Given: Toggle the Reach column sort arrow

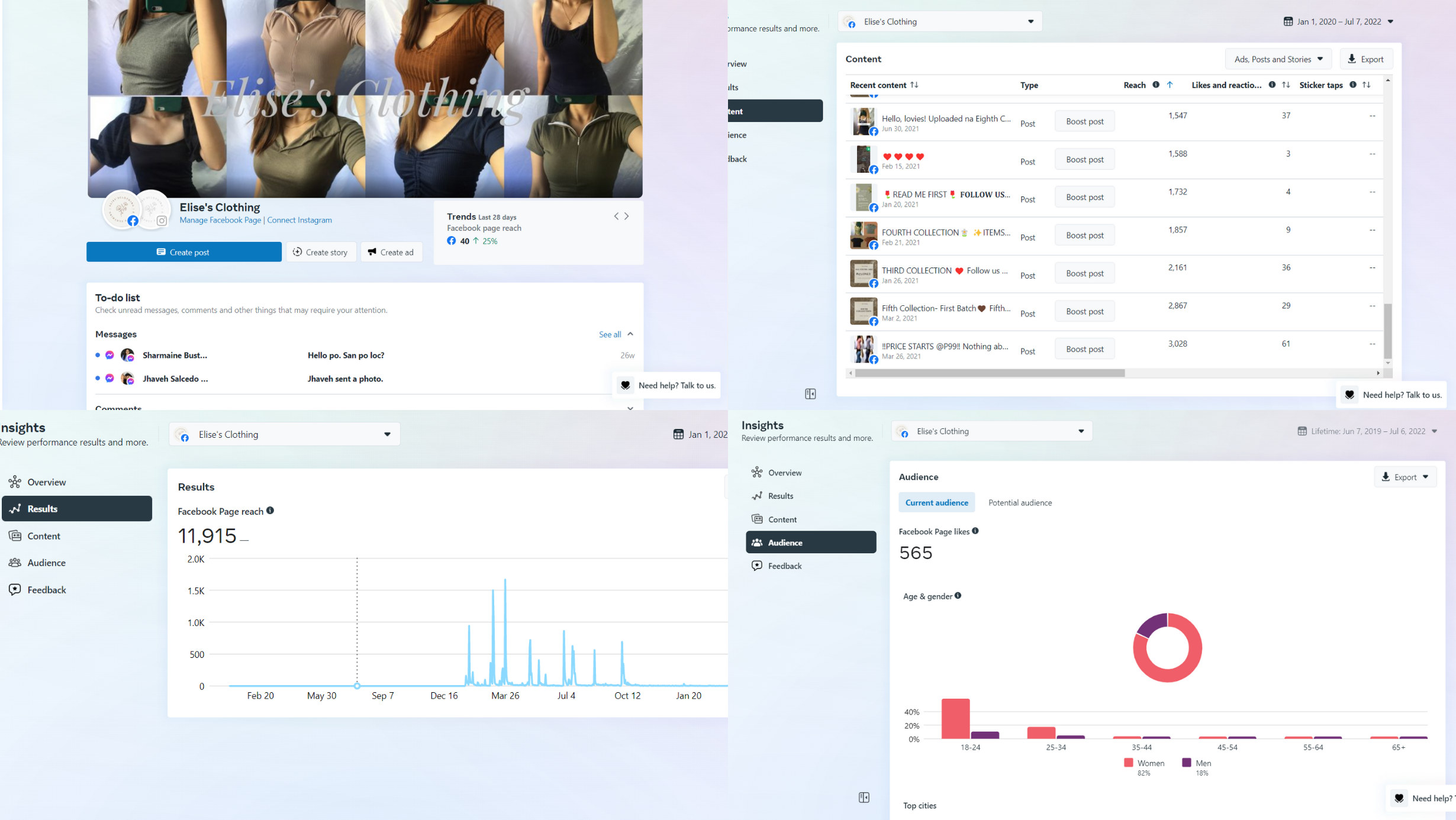Looking at the screenshot, I should tap(1170, 85).
